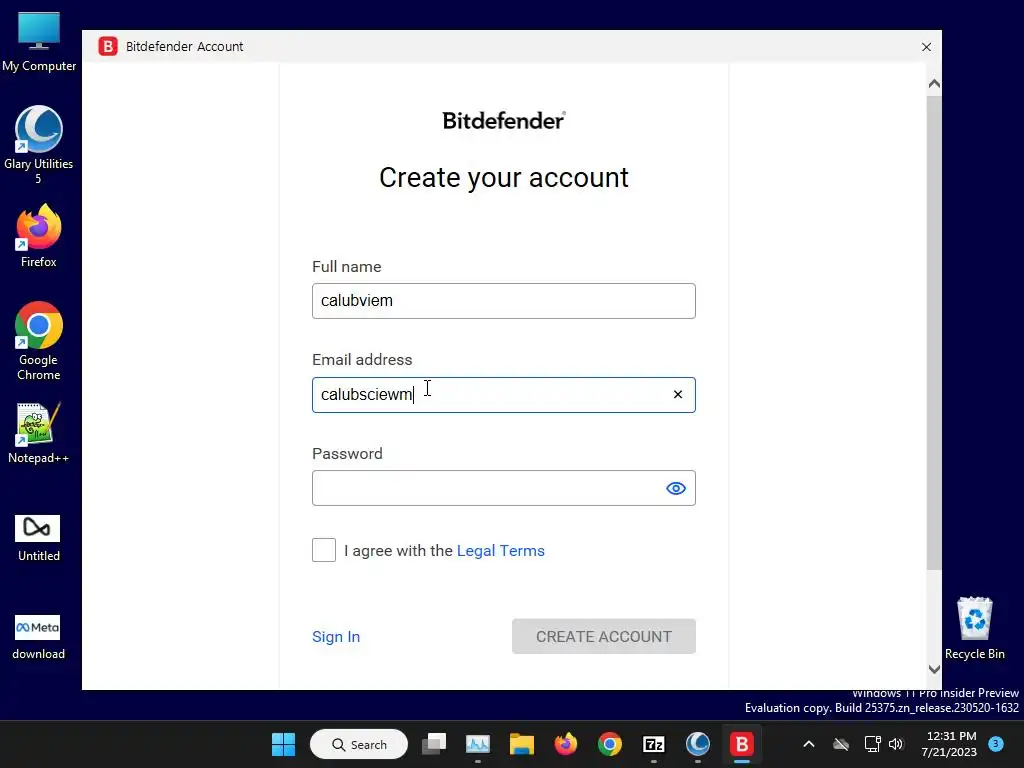This screenshot has height=768, width=1024.
Task: Open Chrome from the taskbar
Action: pyautogui.click(x=610, y=744)
